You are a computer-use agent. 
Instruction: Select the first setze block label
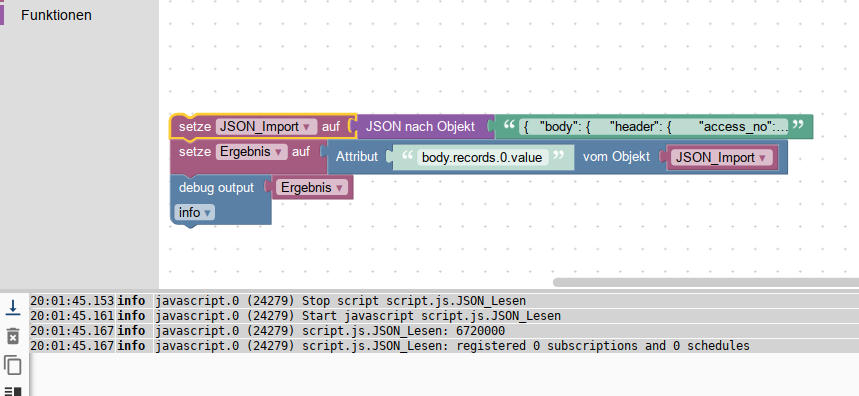(194, 127)
